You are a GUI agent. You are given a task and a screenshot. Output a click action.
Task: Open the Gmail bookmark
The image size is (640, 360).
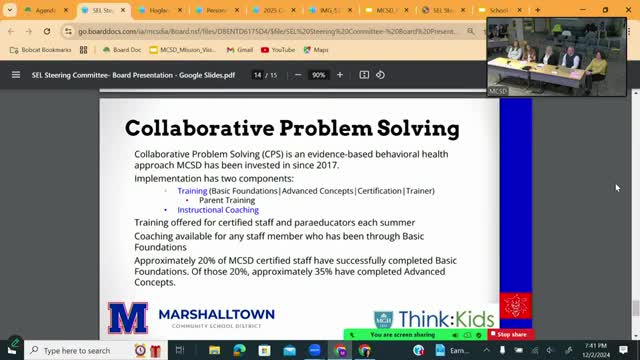click(240, 50)
